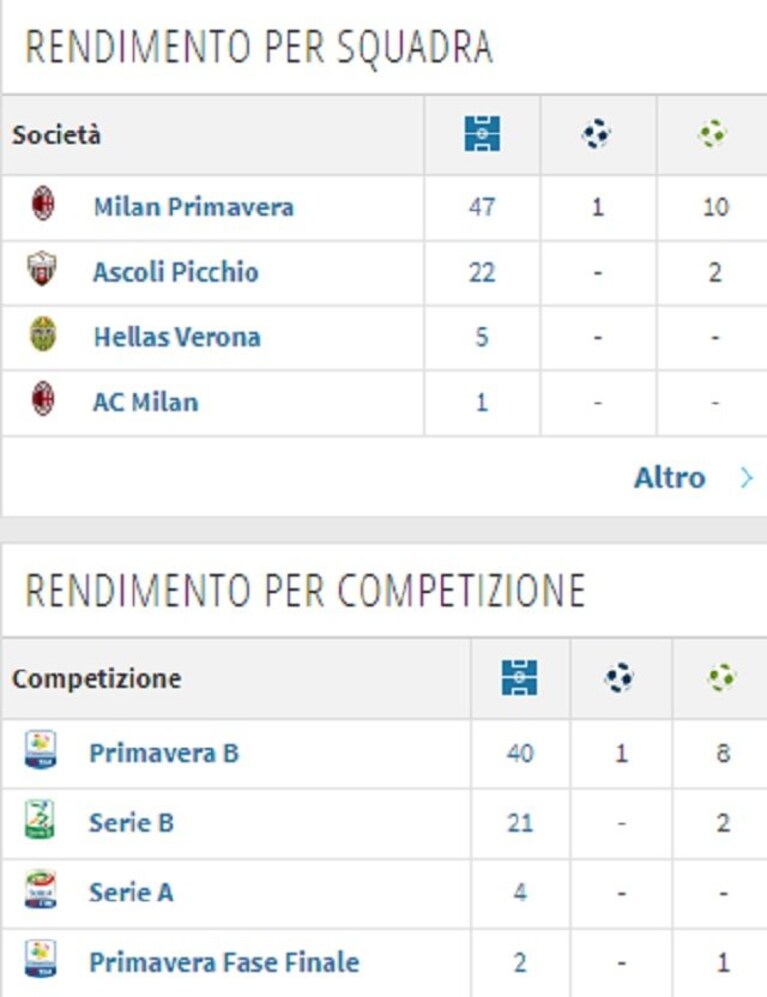This screenshot has height=997, width=767.
Task: Click the Primavera B competition logo
Action: (x=40, y=750)
